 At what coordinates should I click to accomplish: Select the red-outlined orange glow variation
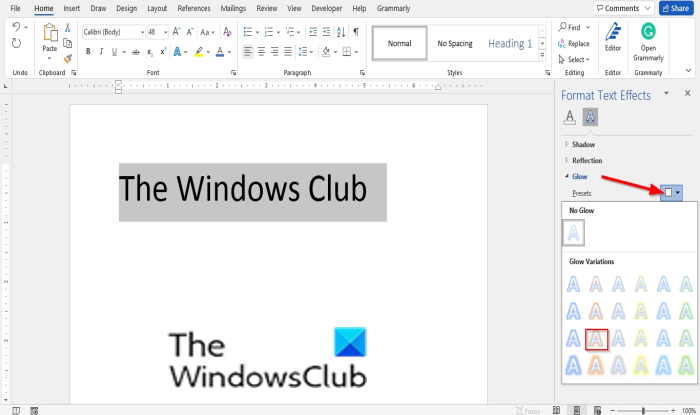coord(596,339)
